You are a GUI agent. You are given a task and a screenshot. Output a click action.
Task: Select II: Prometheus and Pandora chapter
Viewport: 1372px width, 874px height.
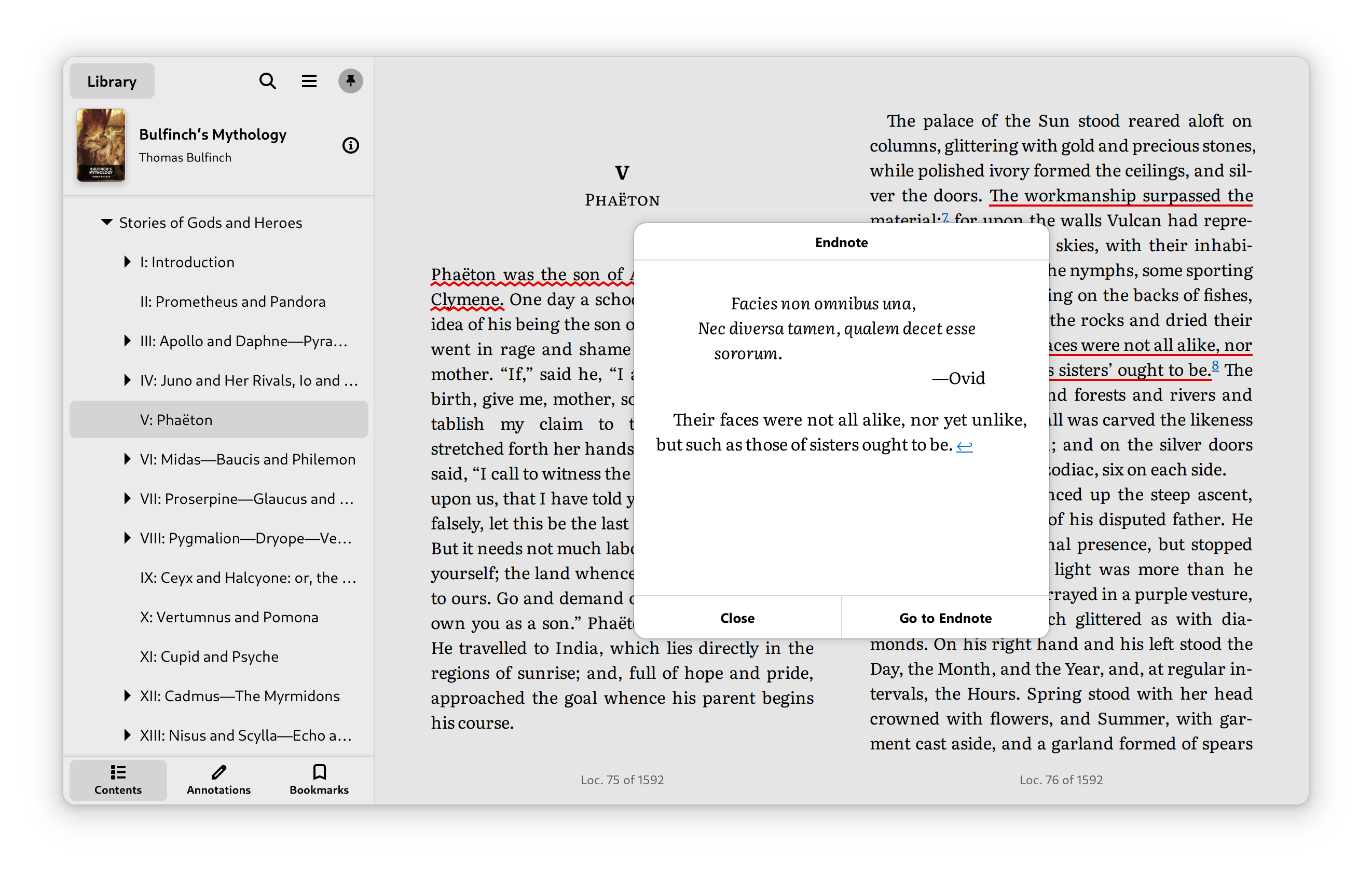(232, 302)
